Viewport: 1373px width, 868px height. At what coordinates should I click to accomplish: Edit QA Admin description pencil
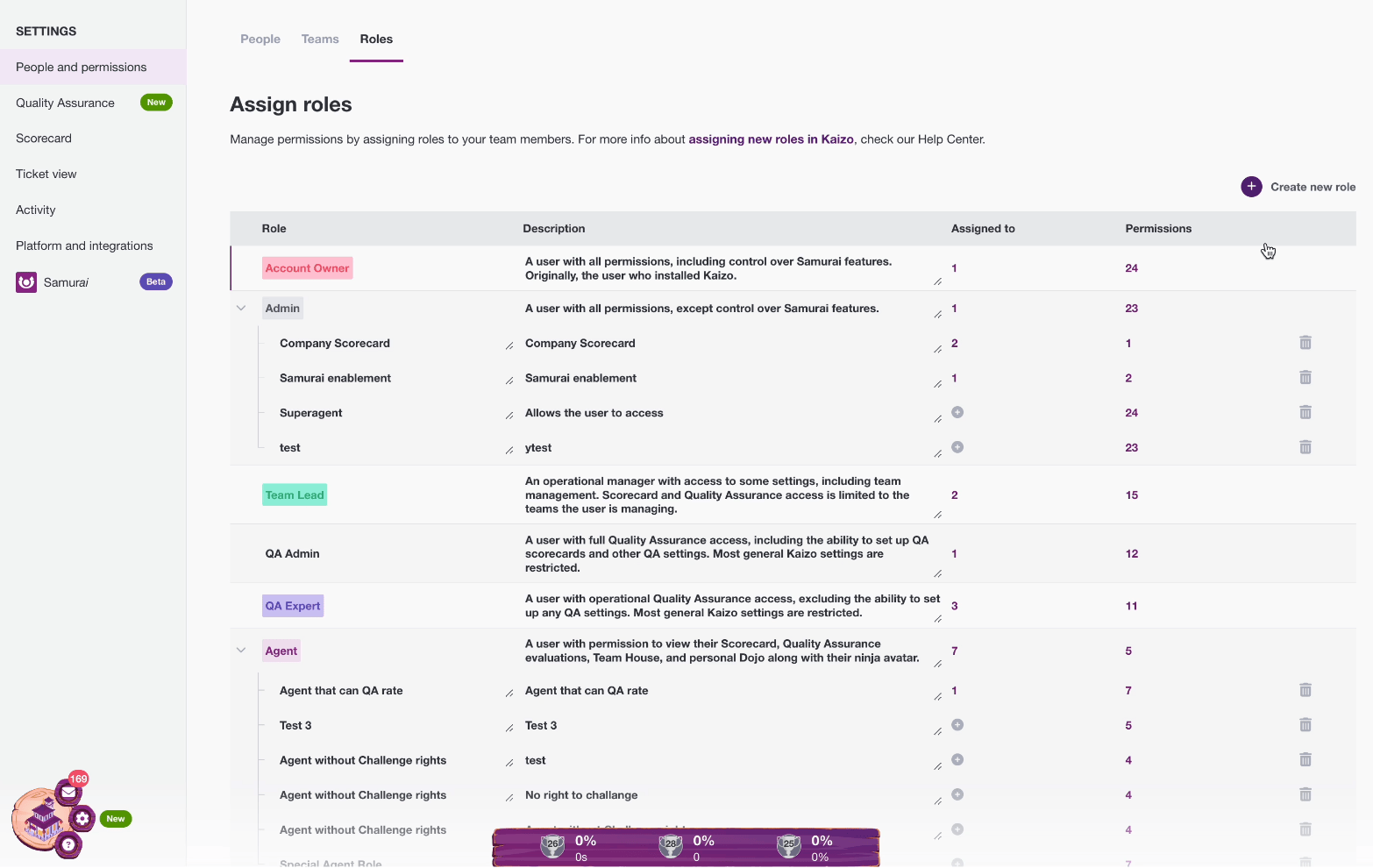point(938,573)
